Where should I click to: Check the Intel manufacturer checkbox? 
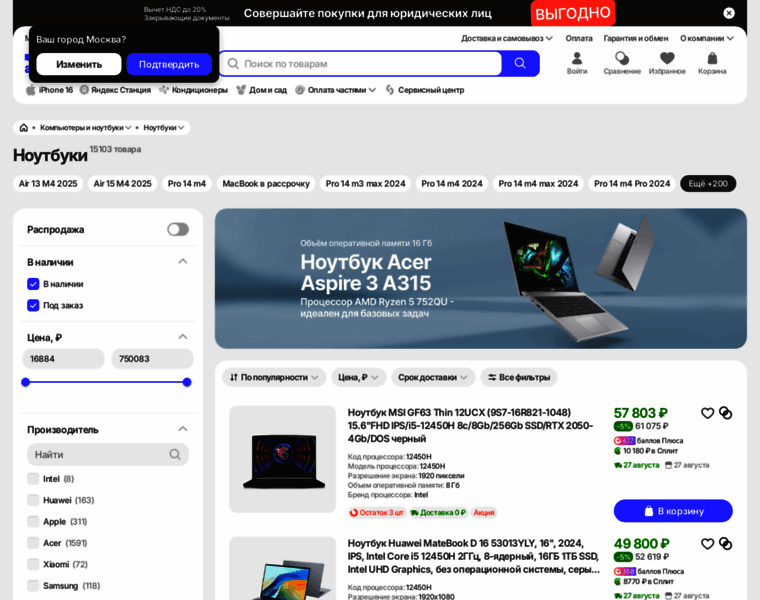33,479
